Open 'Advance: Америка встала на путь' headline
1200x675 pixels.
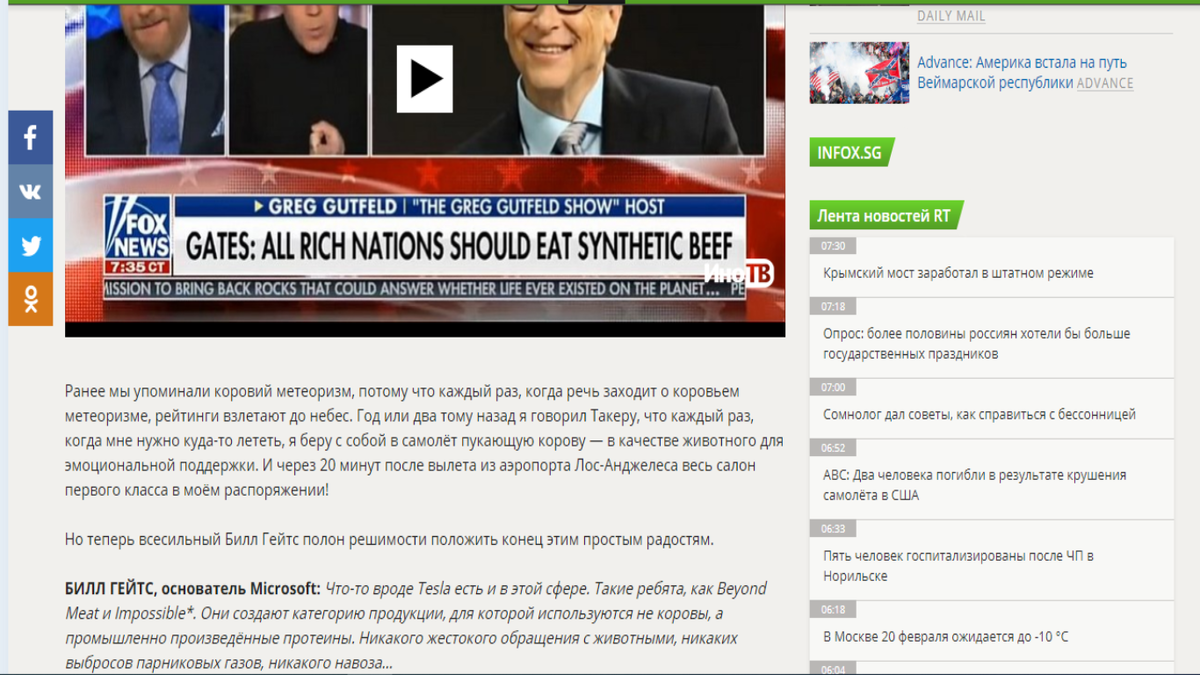click(1022, 72)
